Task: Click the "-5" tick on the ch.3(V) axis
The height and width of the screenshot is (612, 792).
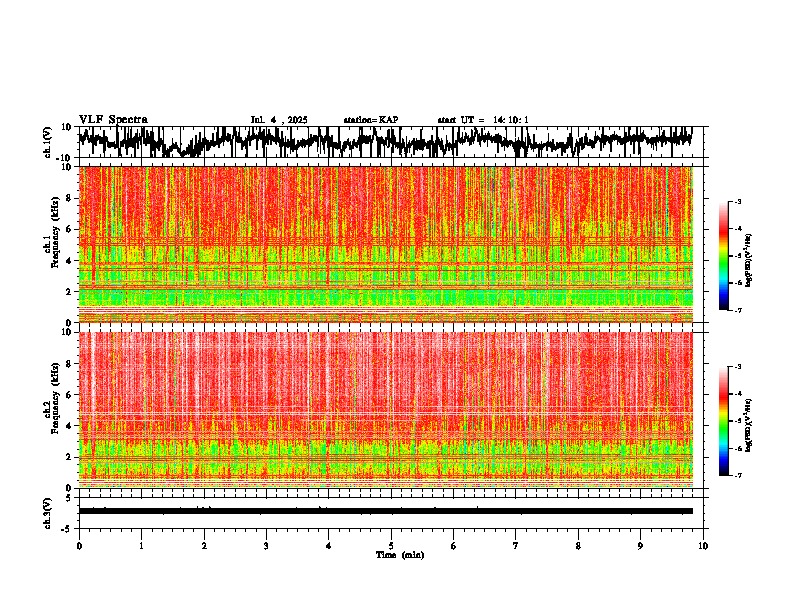Action: coord(68,528)
